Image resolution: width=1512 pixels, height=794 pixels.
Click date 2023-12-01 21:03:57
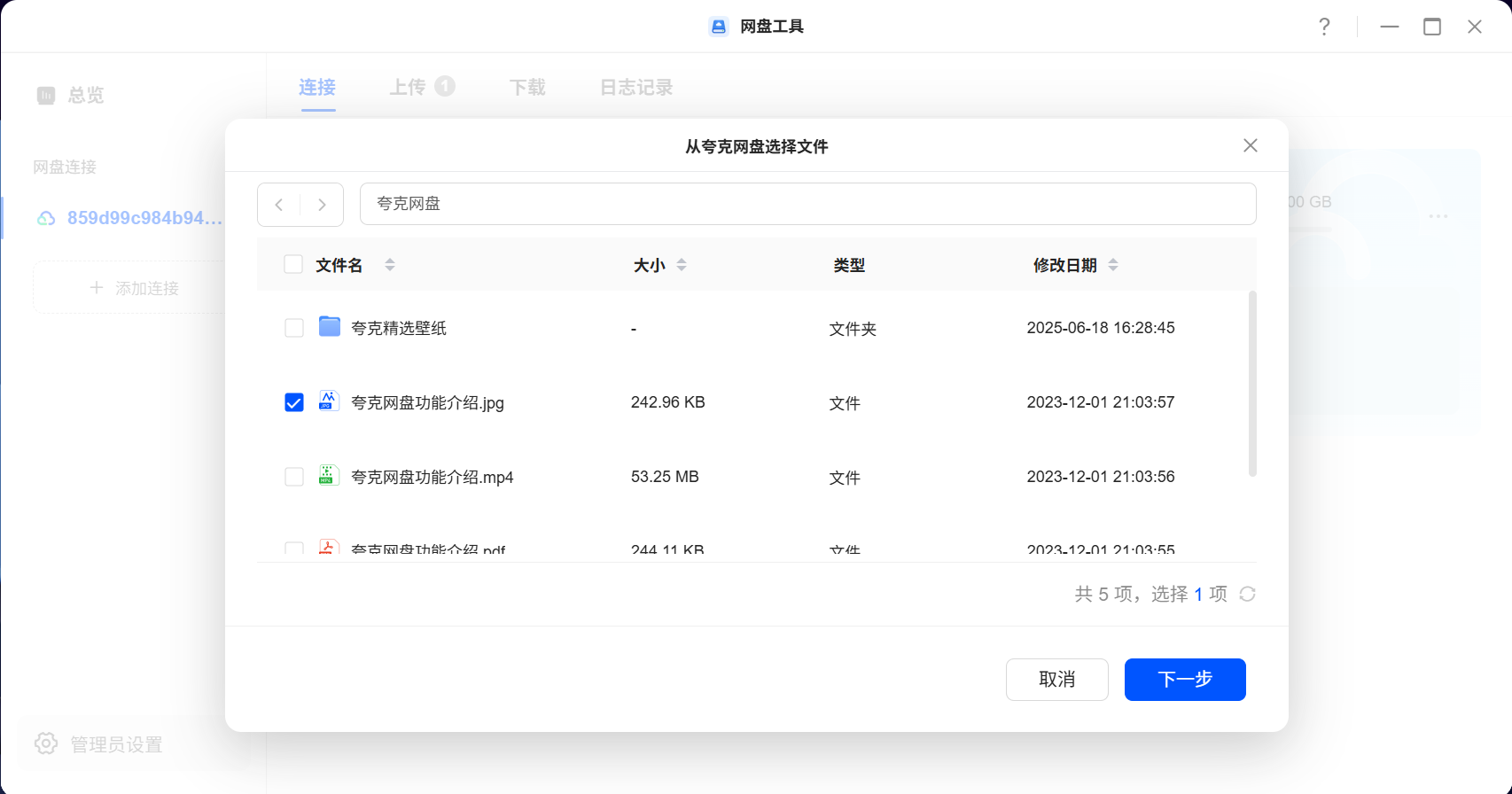1101,402
